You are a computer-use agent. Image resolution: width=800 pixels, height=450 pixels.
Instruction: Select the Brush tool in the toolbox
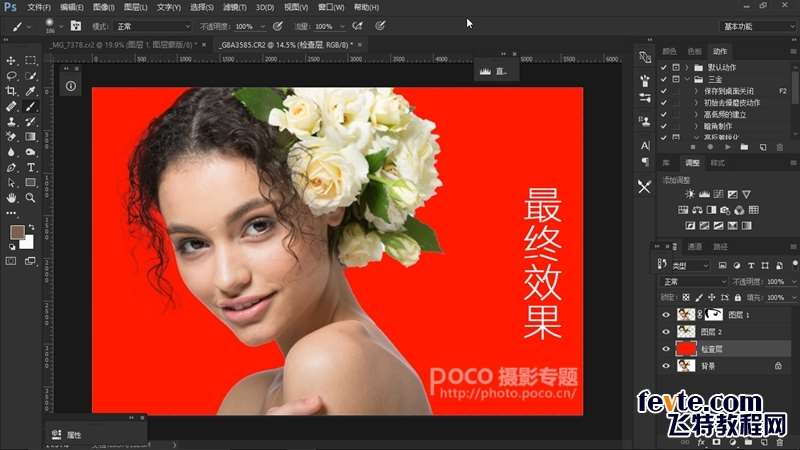tap(30, 107)
